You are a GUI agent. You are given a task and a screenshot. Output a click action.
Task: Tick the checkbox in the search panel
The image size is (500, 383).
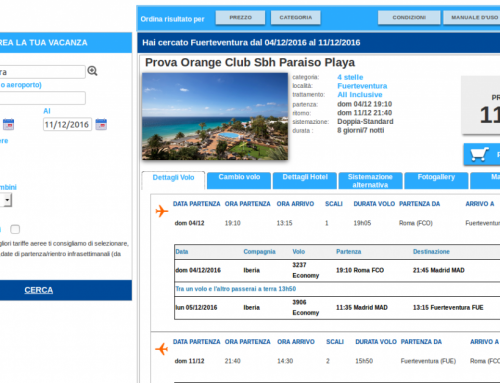[15, 229]
